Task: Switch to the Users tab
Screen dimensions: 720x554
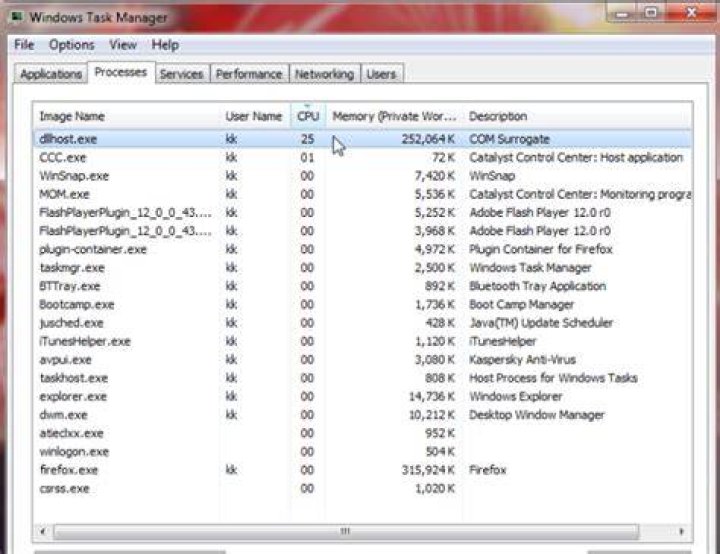Action: coord(381,74)
